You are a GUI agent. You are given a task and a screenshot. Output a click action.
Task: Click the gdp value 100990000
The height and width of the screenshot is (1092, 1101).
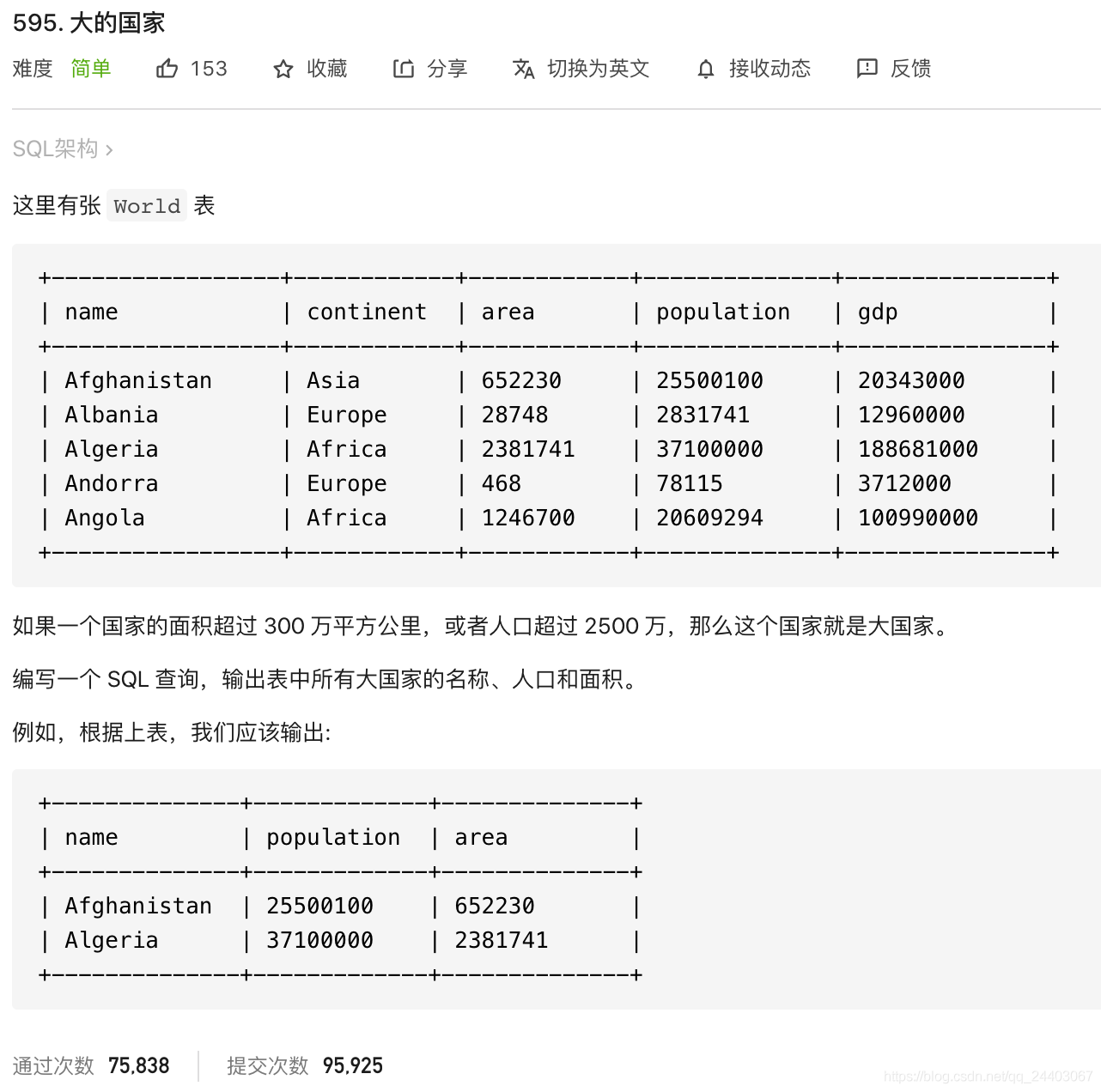pyautogui.click(x=918, y=518)
